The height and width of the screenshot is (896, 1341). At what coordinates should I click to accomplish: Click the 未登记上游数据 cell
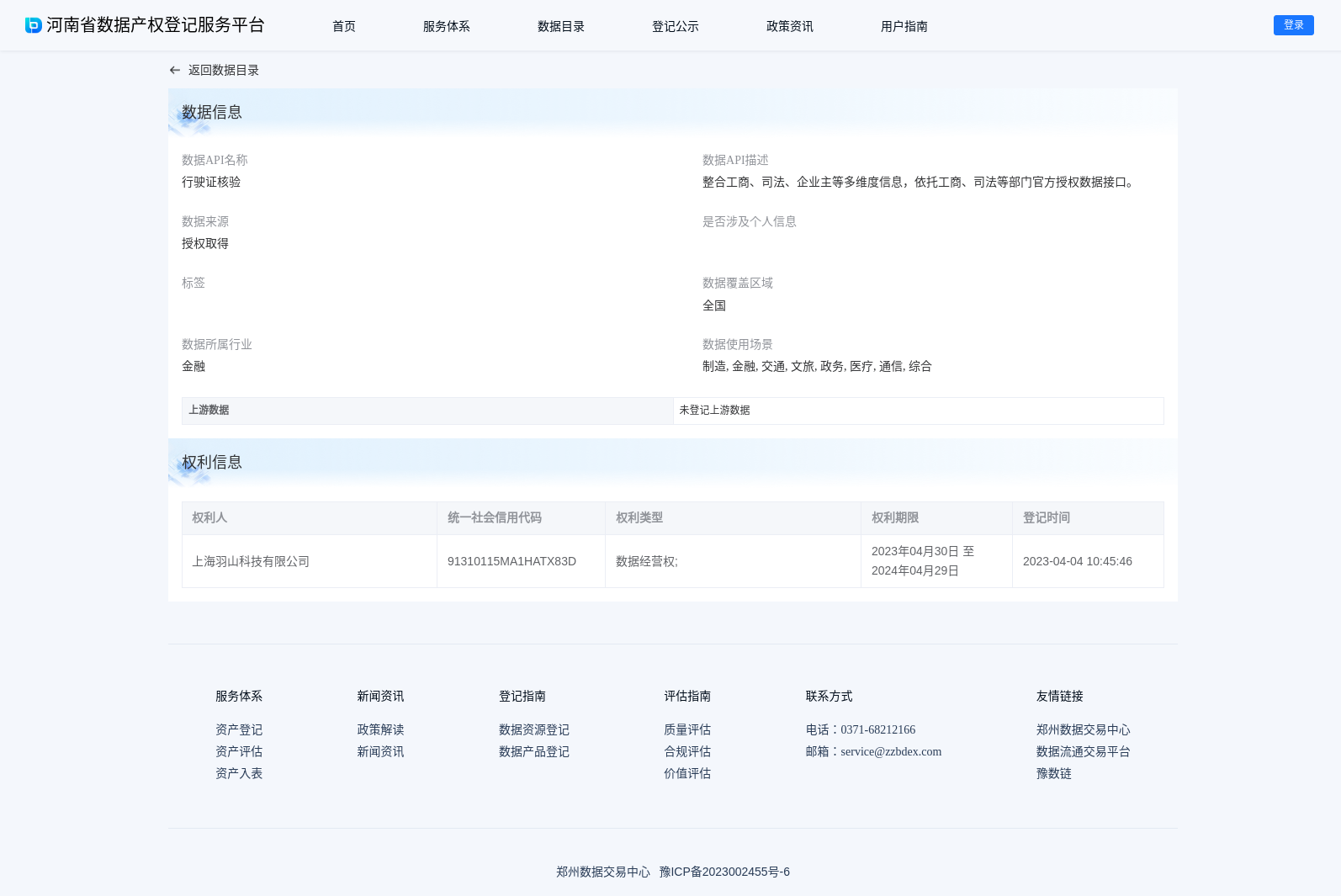[919, 411]
